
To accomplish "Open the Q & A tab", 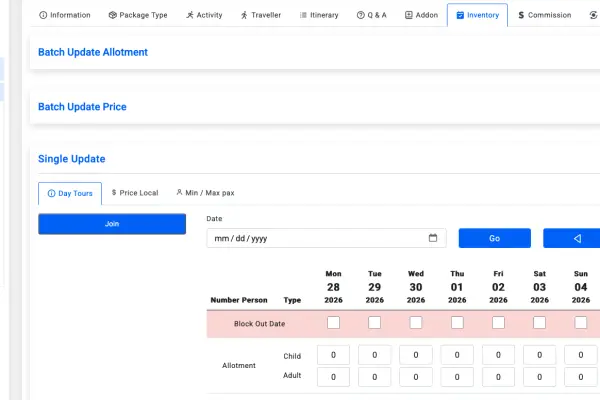I will (372, 15).
